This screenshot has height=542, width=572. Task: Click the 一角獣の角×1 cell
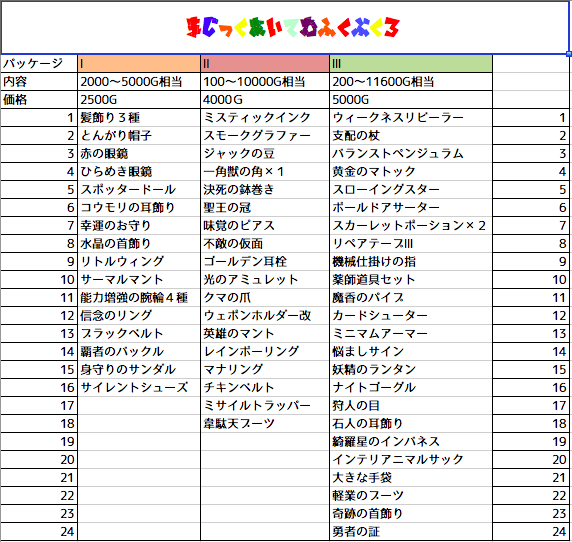[265, 171]
